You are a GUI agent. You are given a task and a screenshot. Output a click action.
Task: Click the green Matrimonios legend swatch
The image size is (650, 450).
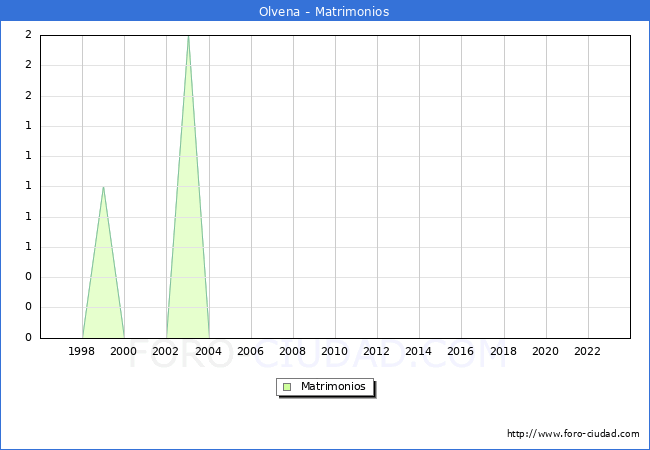point(287,387)
